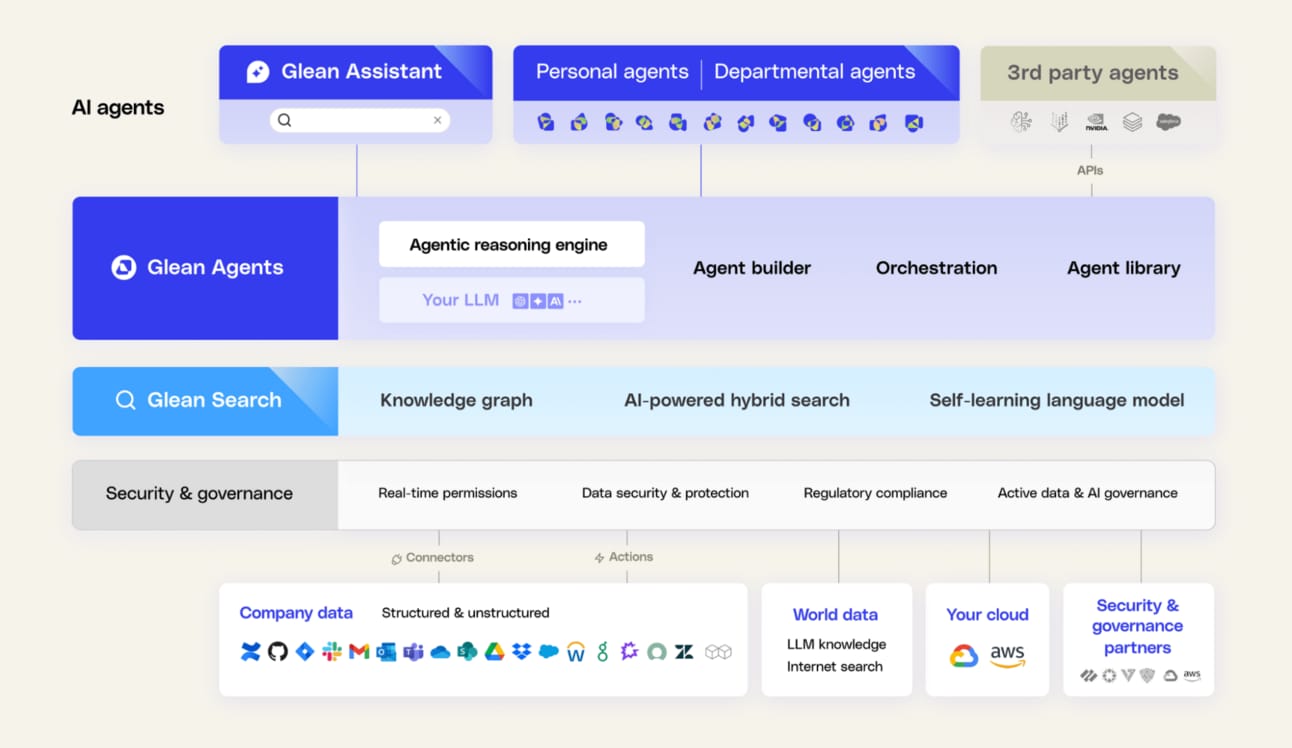This screenshot has width=1292, height=748.
Task: Click the LLM knowledge text
Action: click(836, 645)
